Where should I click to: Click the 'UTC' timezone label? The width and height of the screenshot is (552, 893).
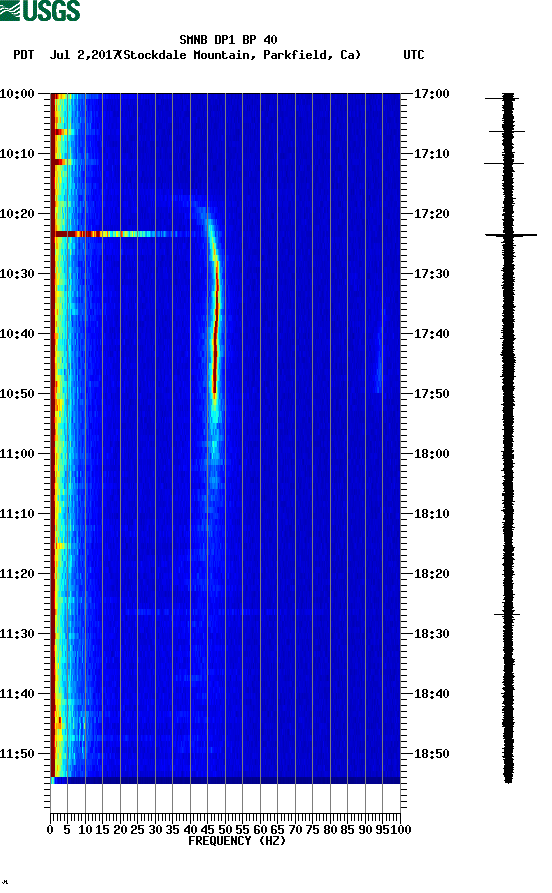tap(414, 55)
